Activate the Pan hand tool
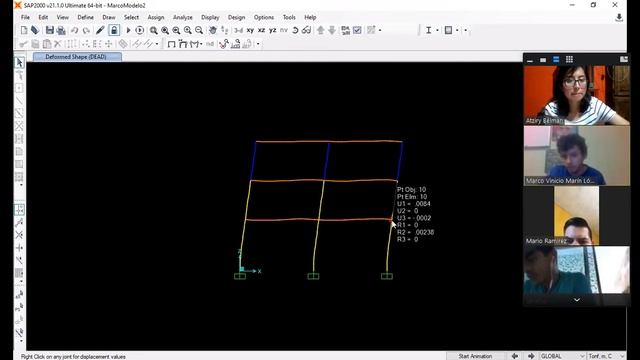640x360 pixels. 213,30
